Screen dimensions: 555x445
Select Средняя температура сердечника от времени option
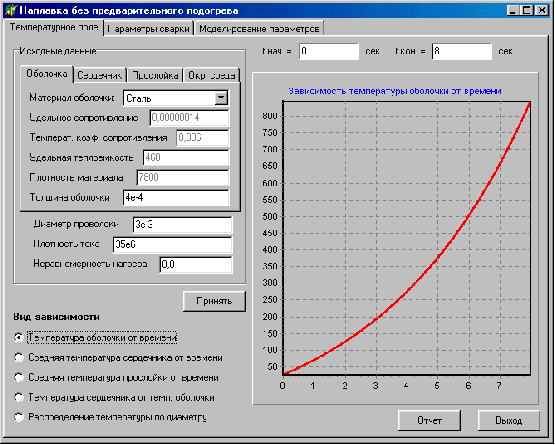pos(19,358)
